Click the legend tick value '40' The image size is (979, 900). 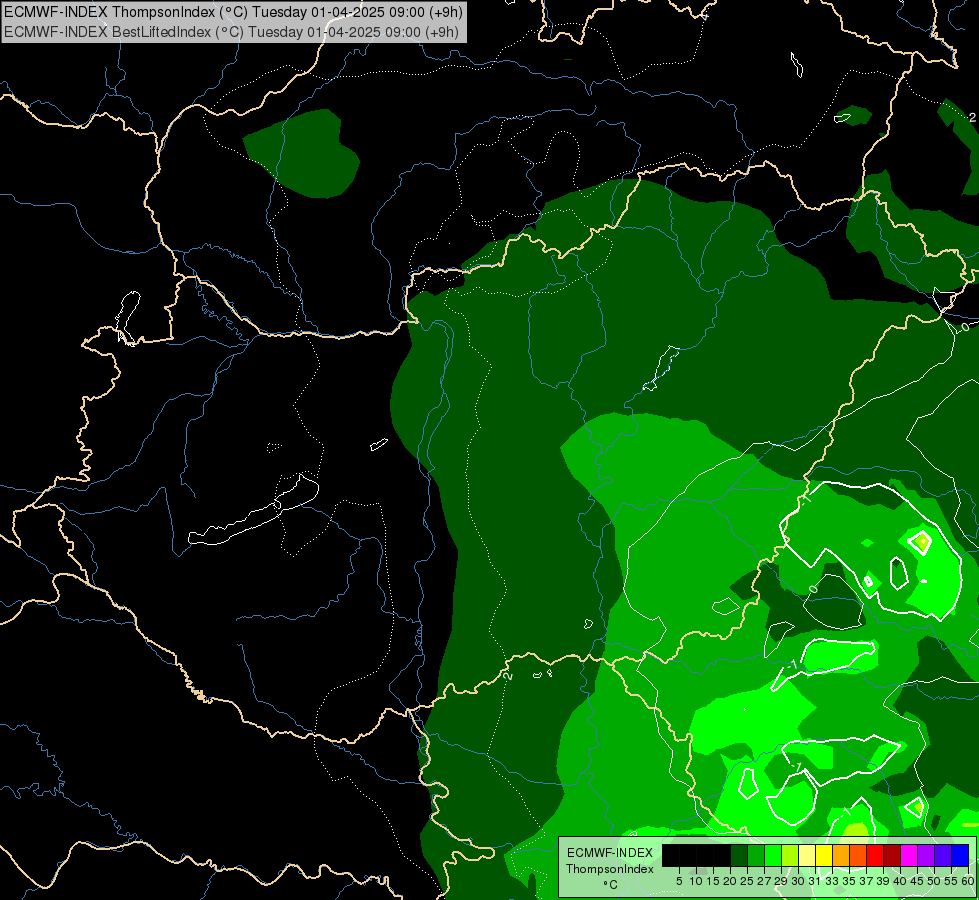pos(900,881)
